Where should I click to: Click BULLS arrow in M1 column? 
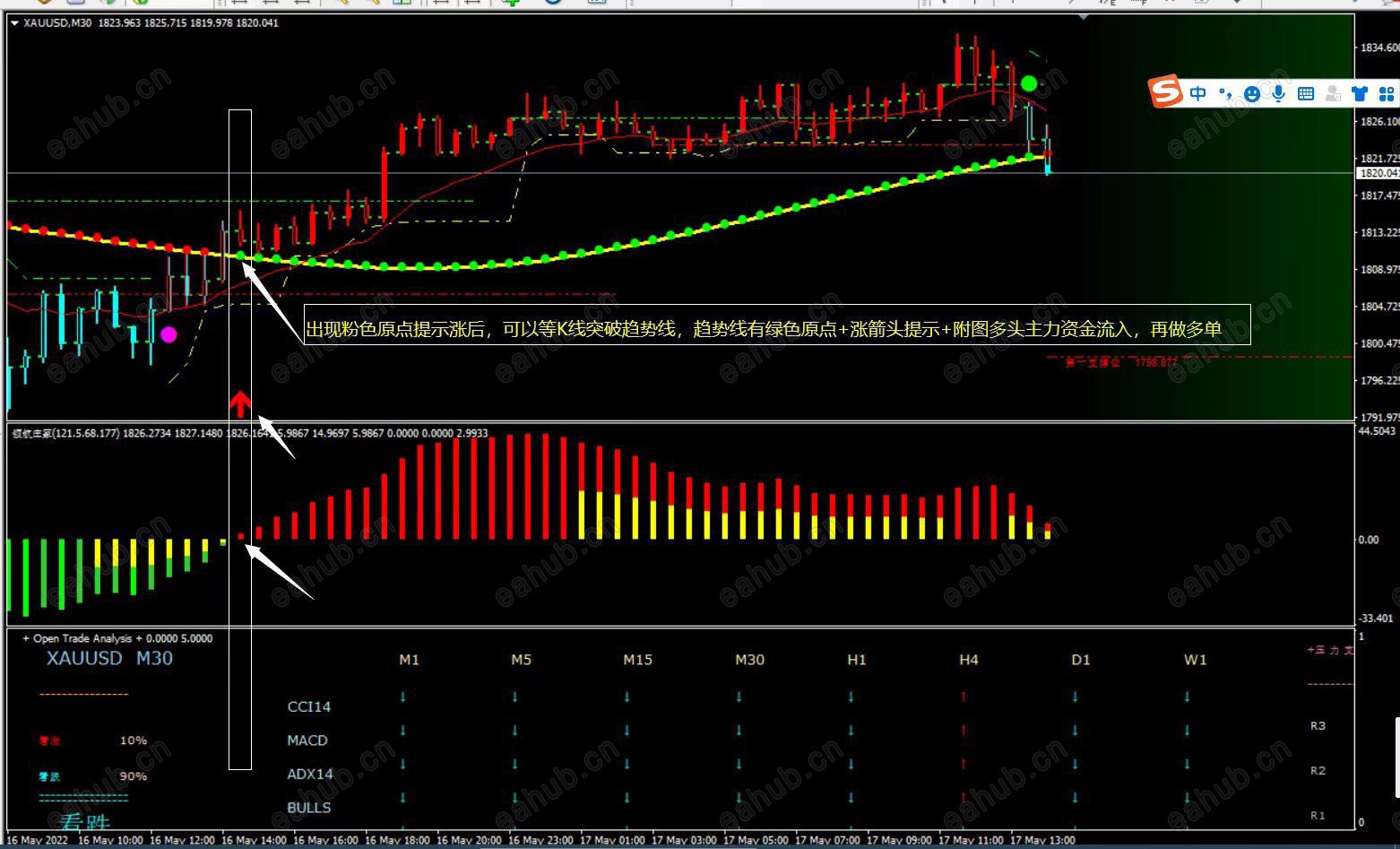tap(403, 797)
